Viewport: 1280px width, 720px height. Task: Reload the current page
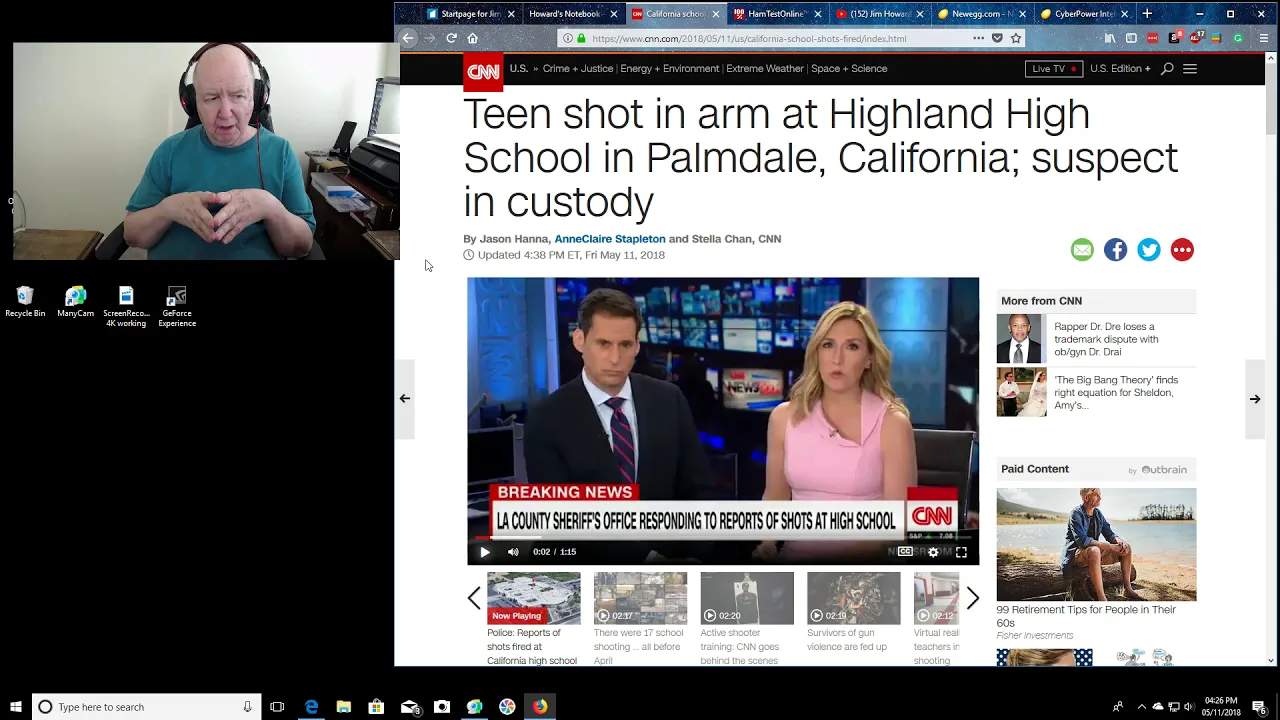[451, 38]
